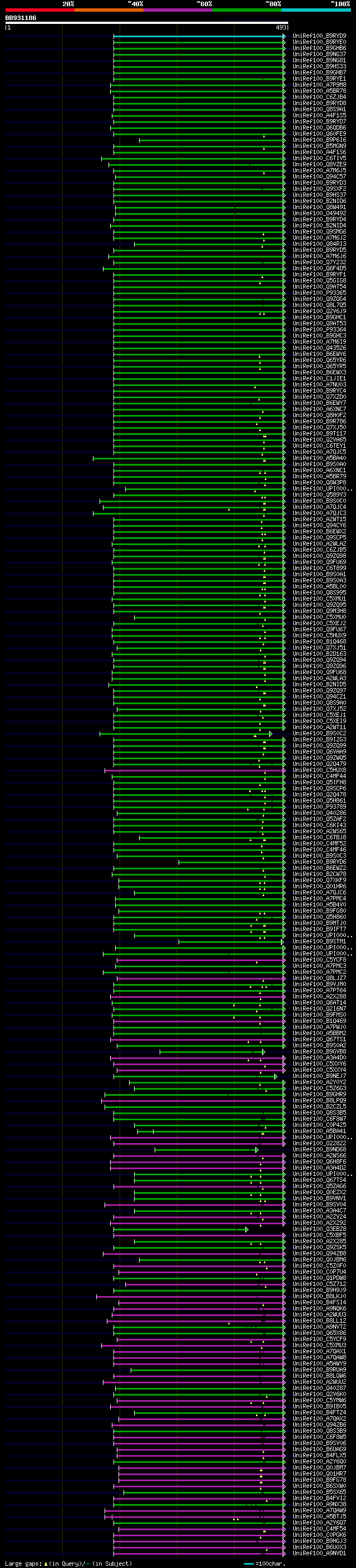Open the UniRef100_Q6VAA9 hit
The image size is (356, 1568).
(319, 752)
